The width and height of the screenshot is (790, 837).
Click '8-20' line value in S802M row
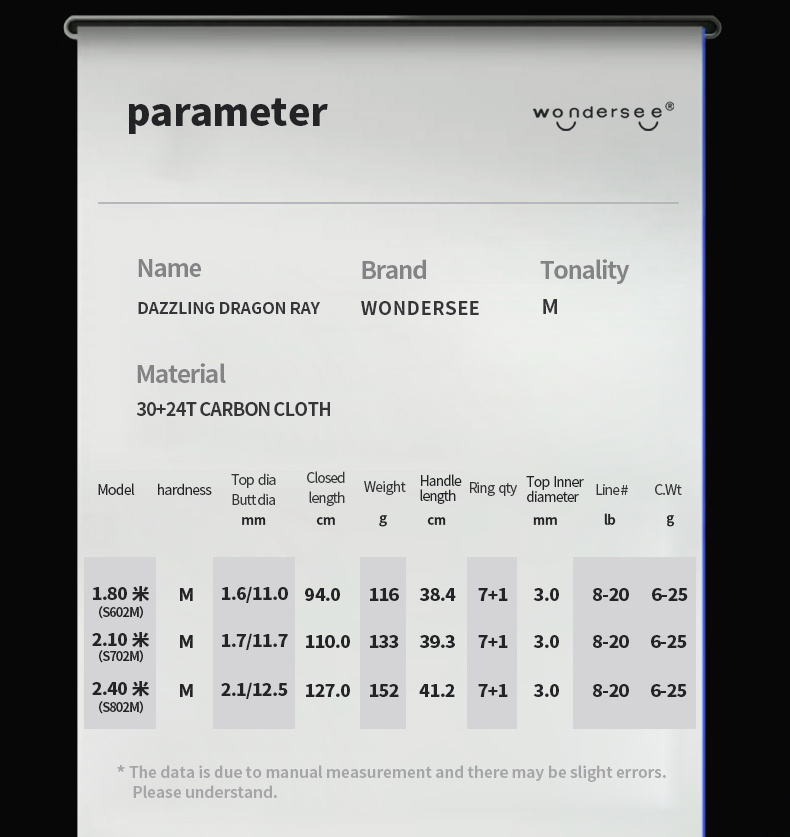(x=611, y=691)
